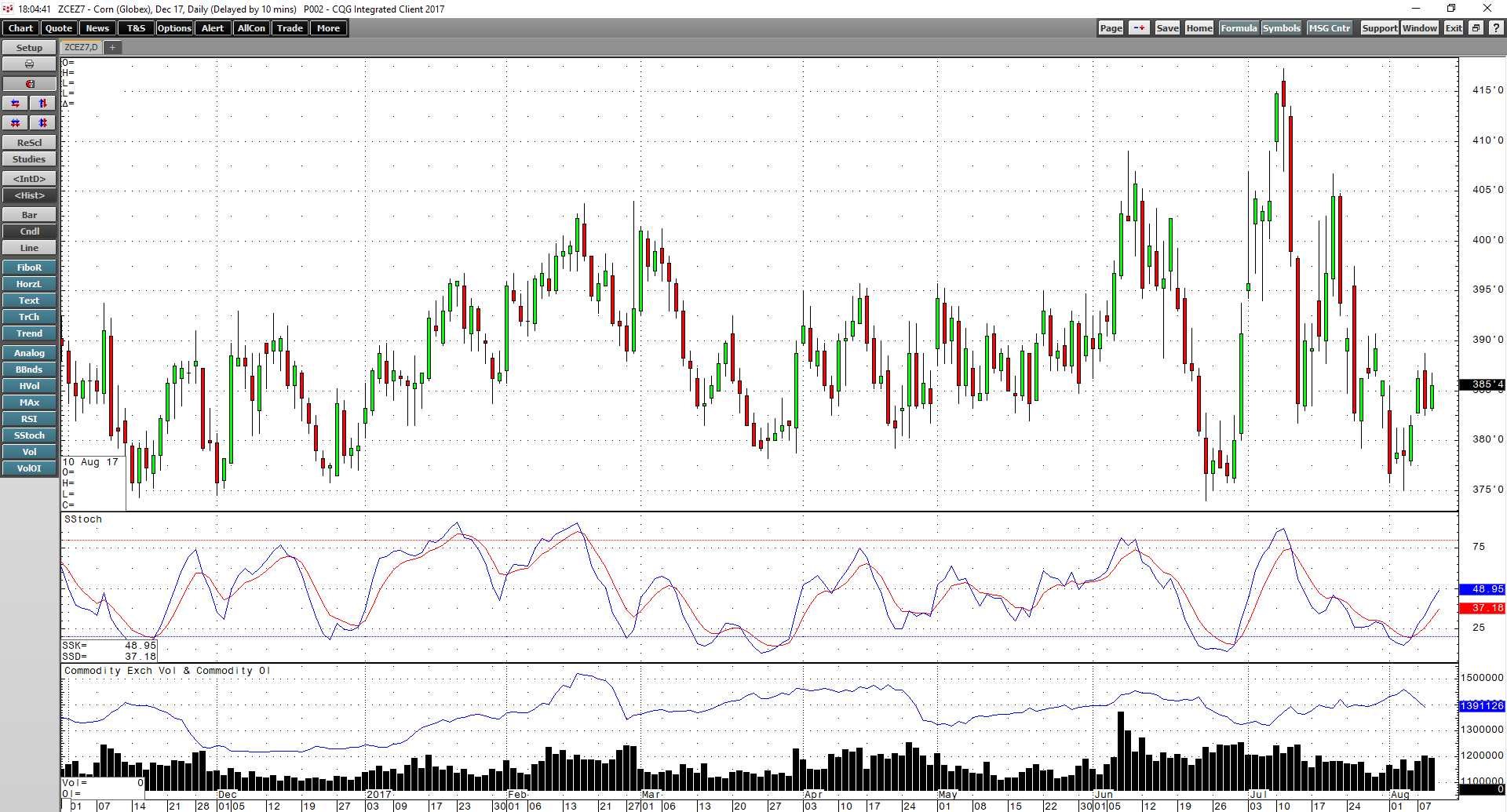Click the red magnet icon button
Screen dimensions: 1507x812
coord(29,84)
